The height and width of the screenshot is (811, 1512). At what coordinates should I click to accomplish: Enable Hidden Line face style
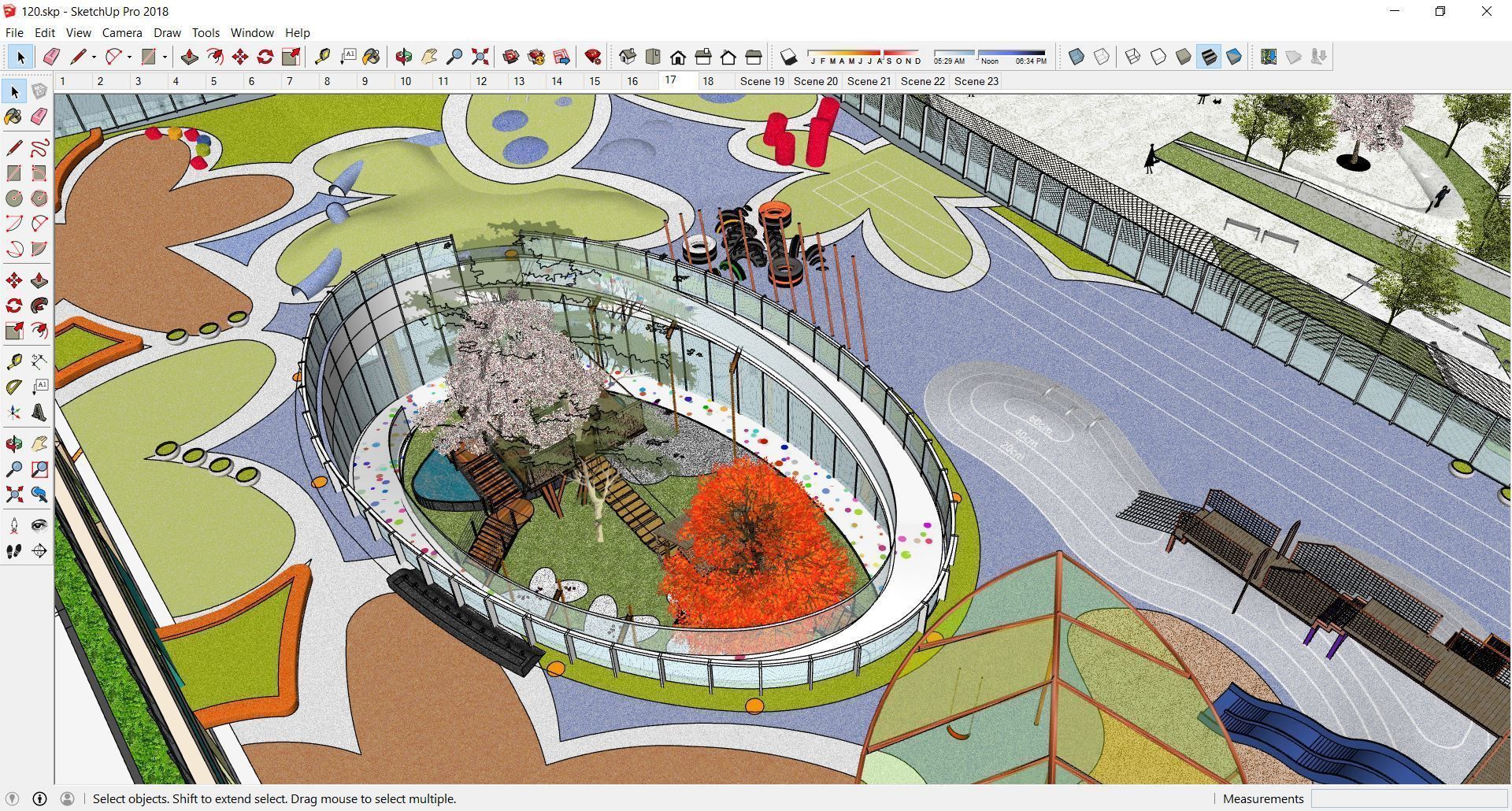[1158, 57]
